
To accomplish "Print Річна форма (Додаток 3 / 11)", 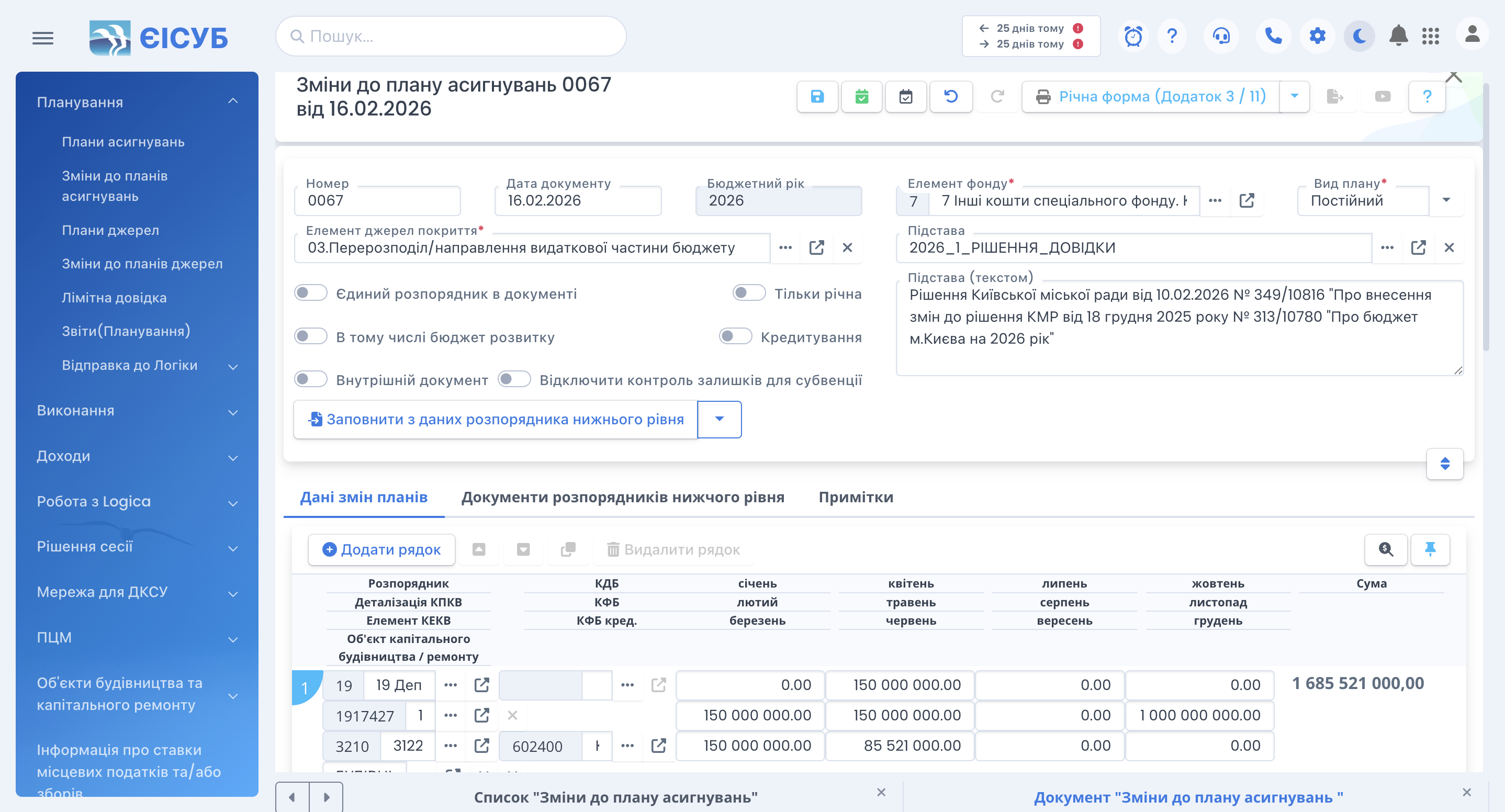I will point(1150,96).
